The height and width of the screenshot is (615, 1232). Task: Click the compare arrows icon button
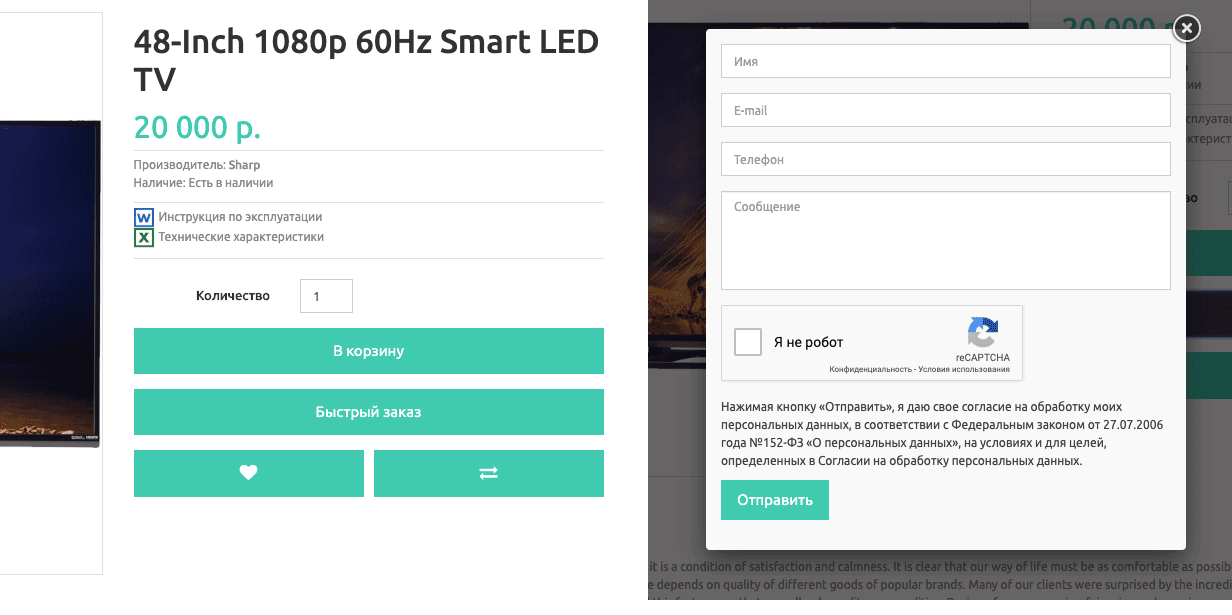tap(489, 473)
